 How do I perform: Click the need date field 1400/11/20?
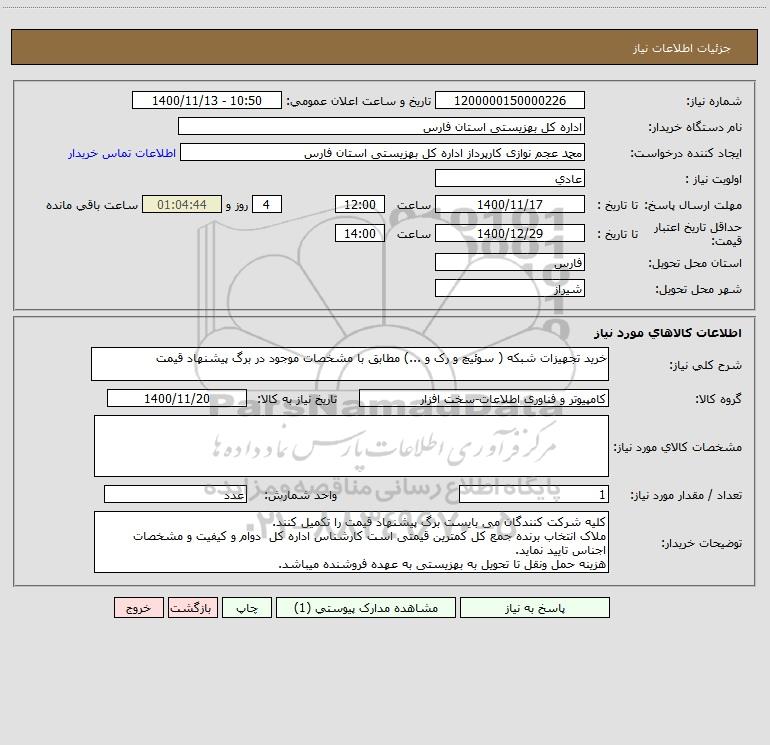click(x=177, y=398)
